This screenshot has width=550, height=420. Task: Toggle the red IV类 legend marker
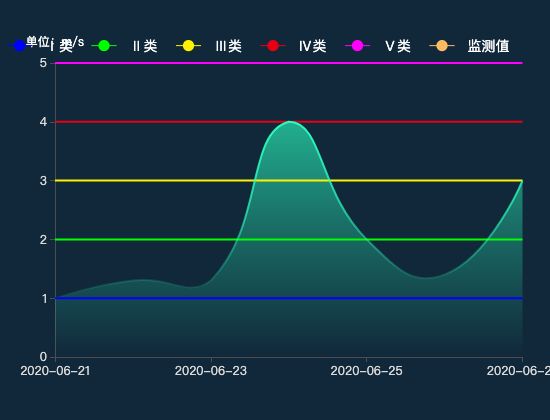click(x=273, y=46)
